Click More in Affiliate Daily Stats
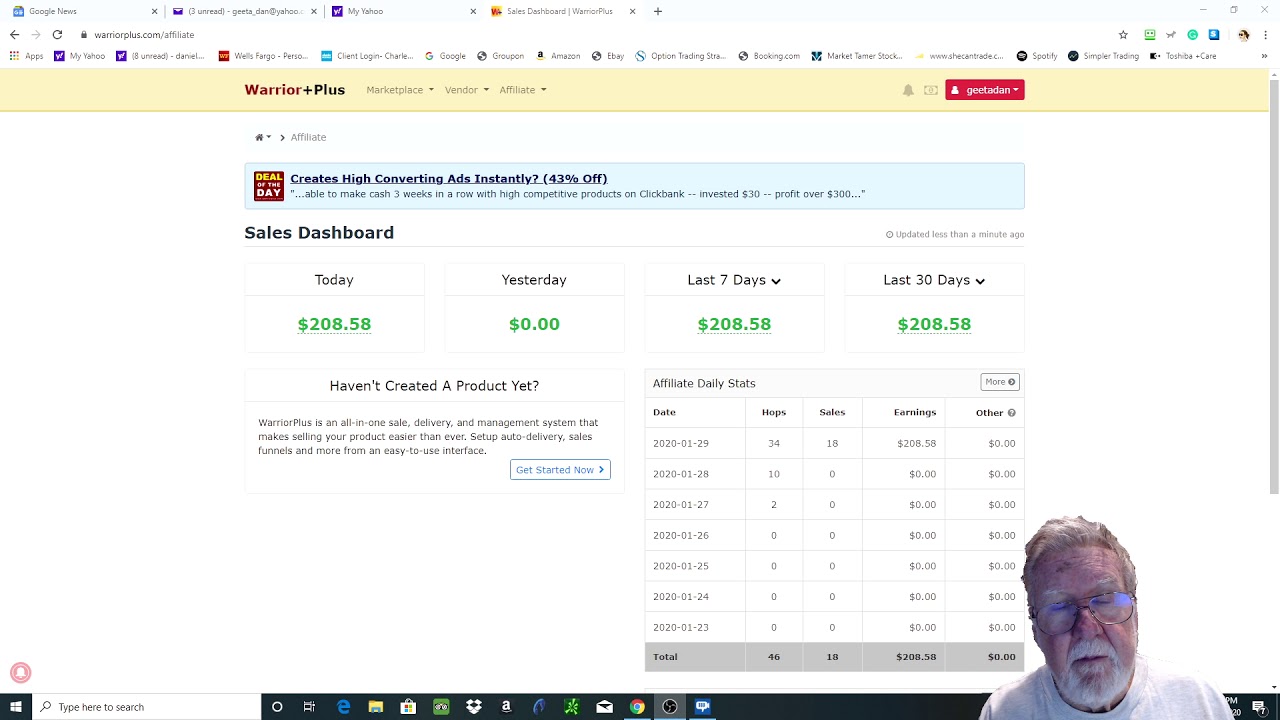 click(1000, 382)
